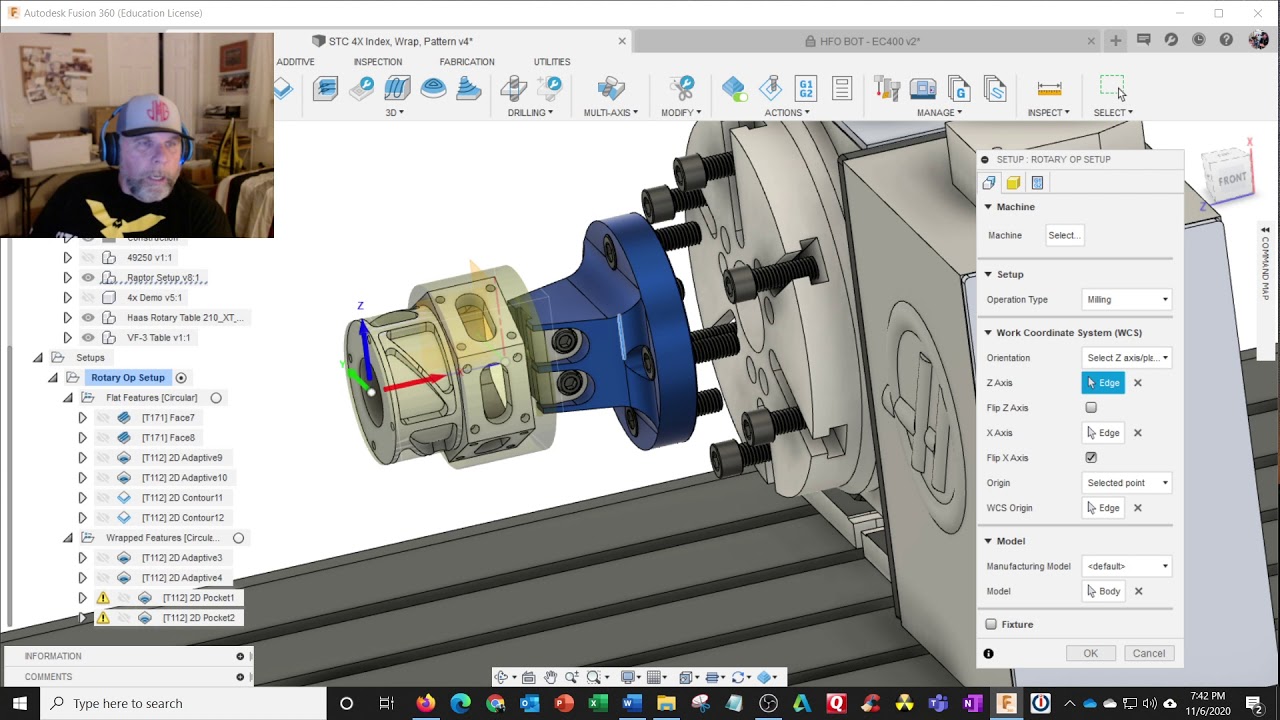The height and width of the screenshot is (720, 1280).
Task: Choose the 3D Adaptive Clearing icon
Action: 326,88
